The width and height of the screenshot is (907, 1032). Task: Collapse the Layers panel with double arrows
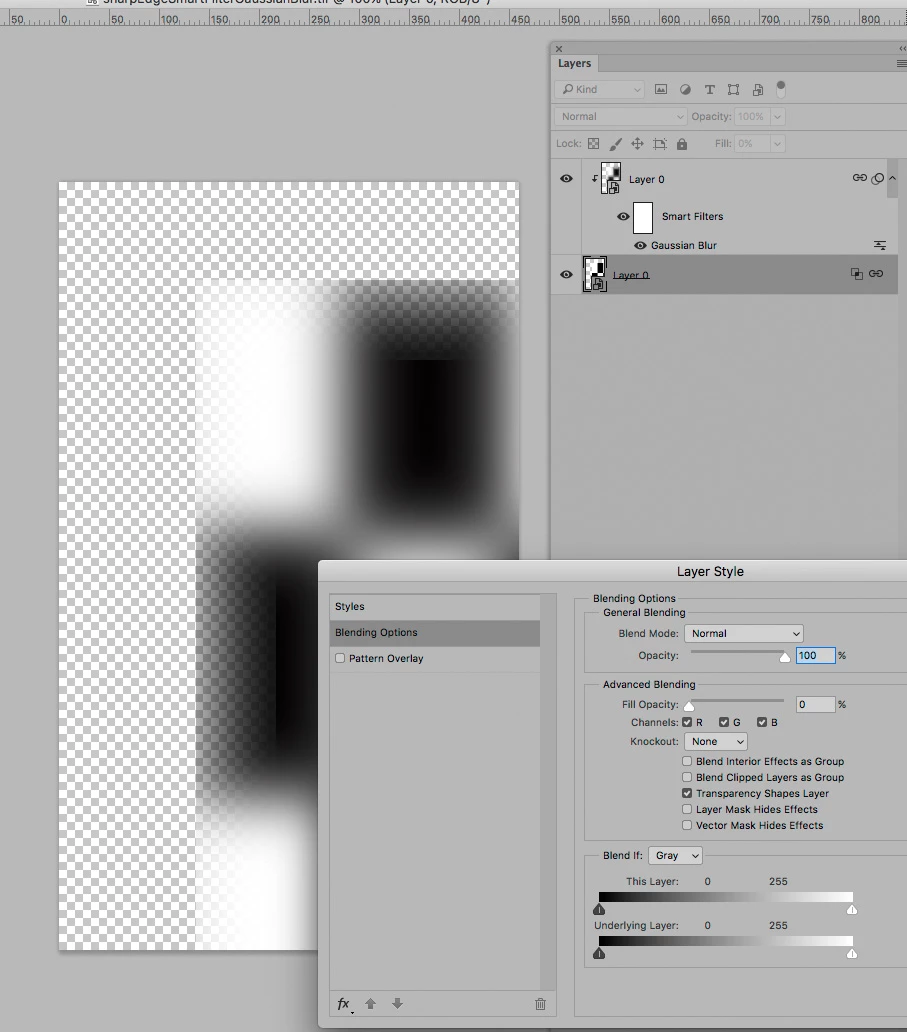pos(902,49)
